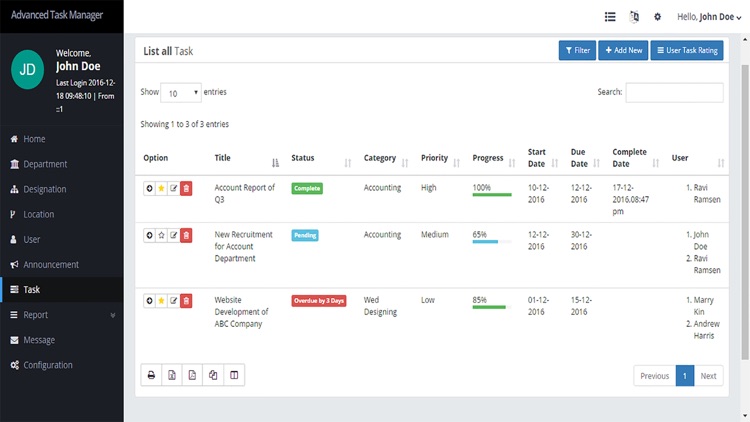750x422 pixels.
Task: Click the 65% progress bar
Action: click(x=492, y=242)
